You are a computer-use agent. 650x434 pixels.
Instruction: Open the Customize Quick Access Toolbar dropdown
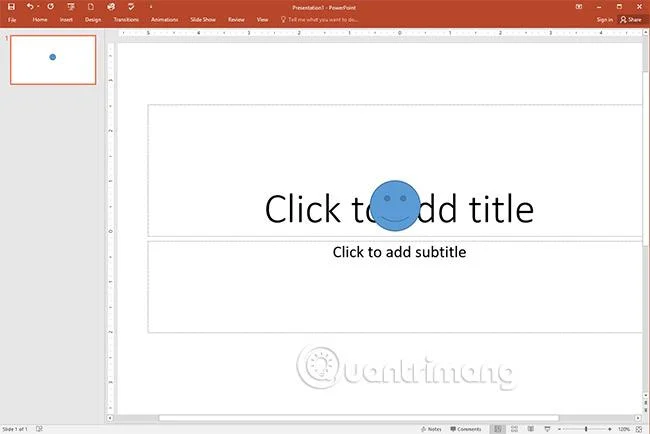(x=151, y=7)
